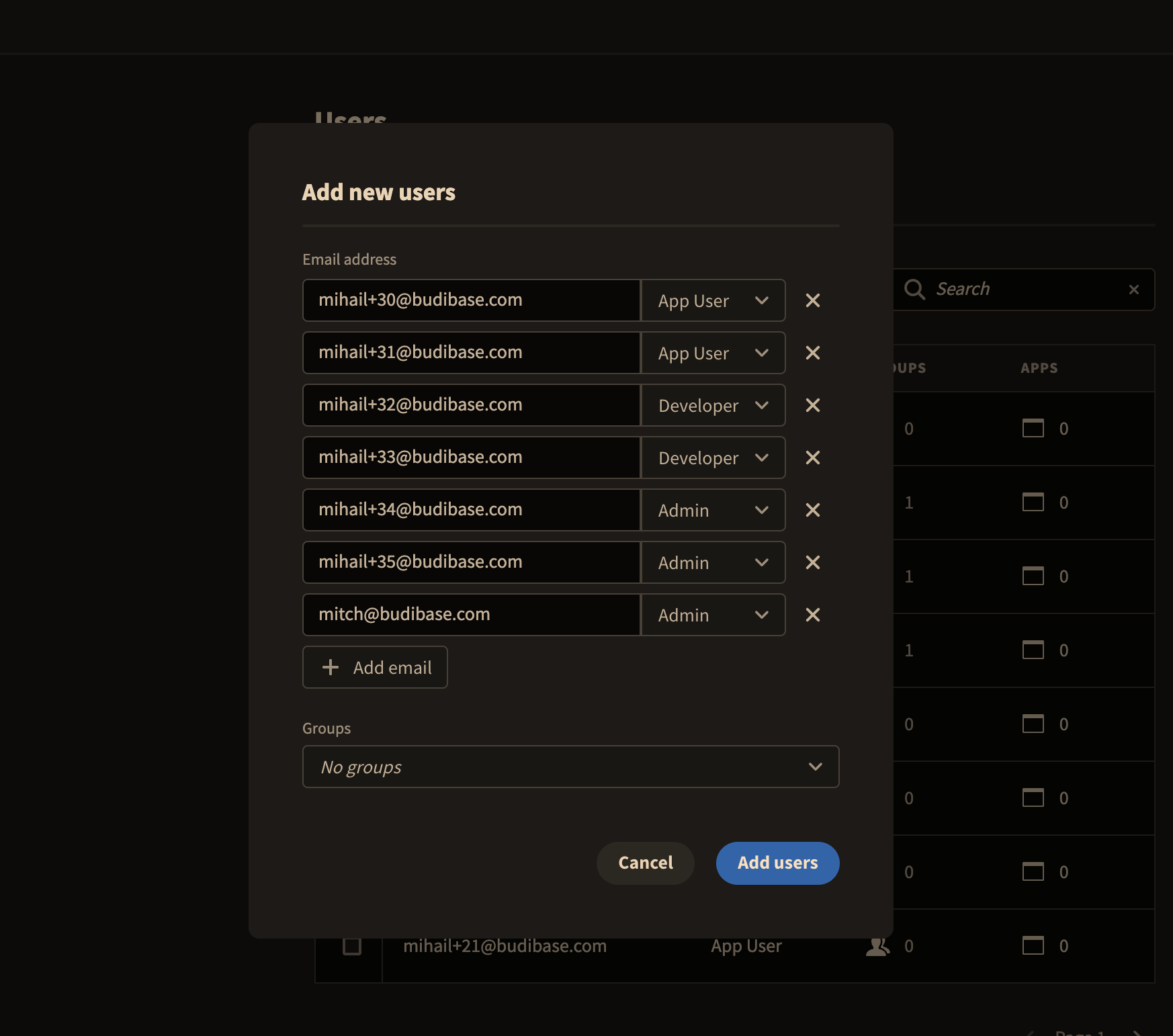Click the mihail+21@budibase.com table cell
The image size is (1173, 1036).
point(505,946)
